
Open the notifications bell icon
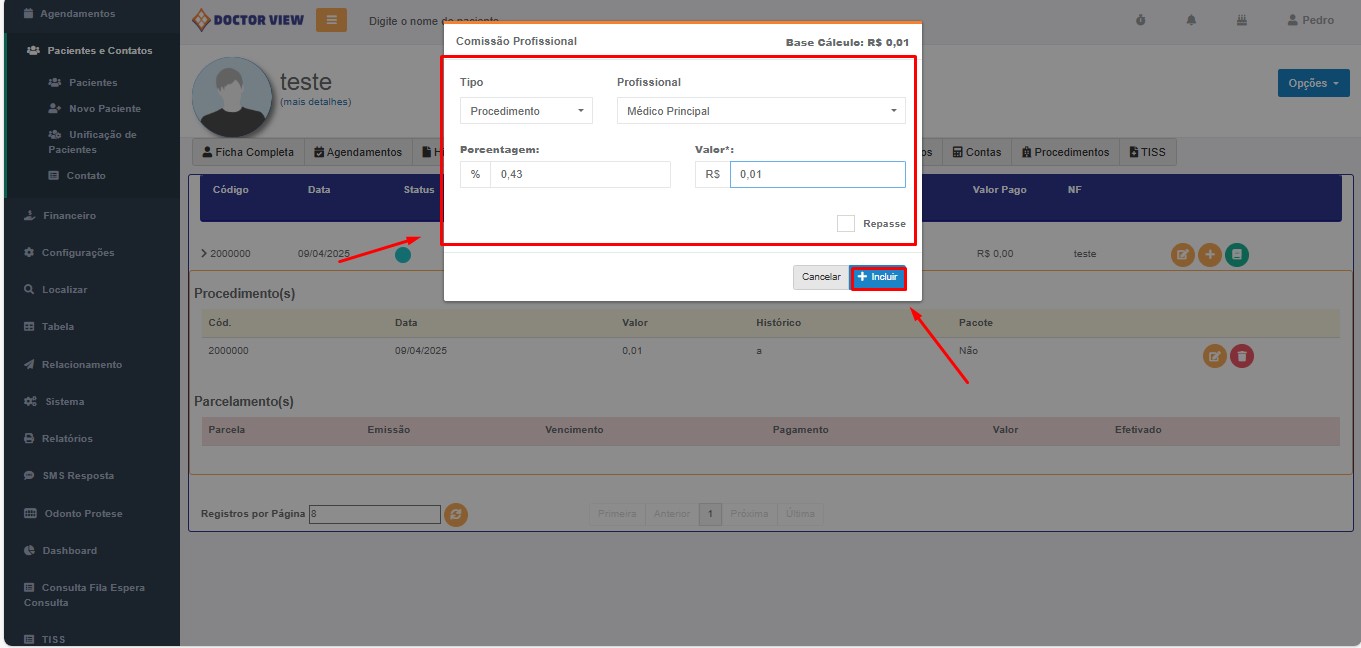(x=1191, y=20)
